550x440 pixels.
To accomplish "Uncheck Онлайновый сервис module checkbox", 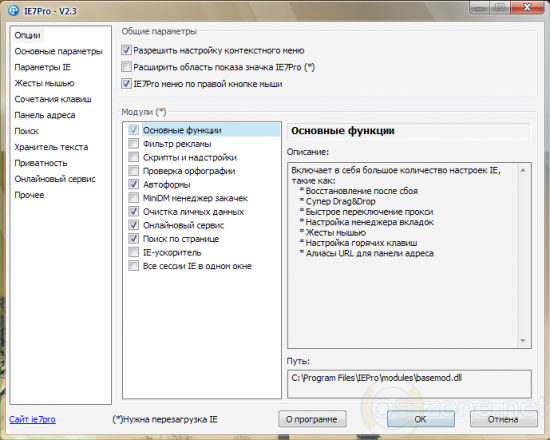I will click(133, 225).
